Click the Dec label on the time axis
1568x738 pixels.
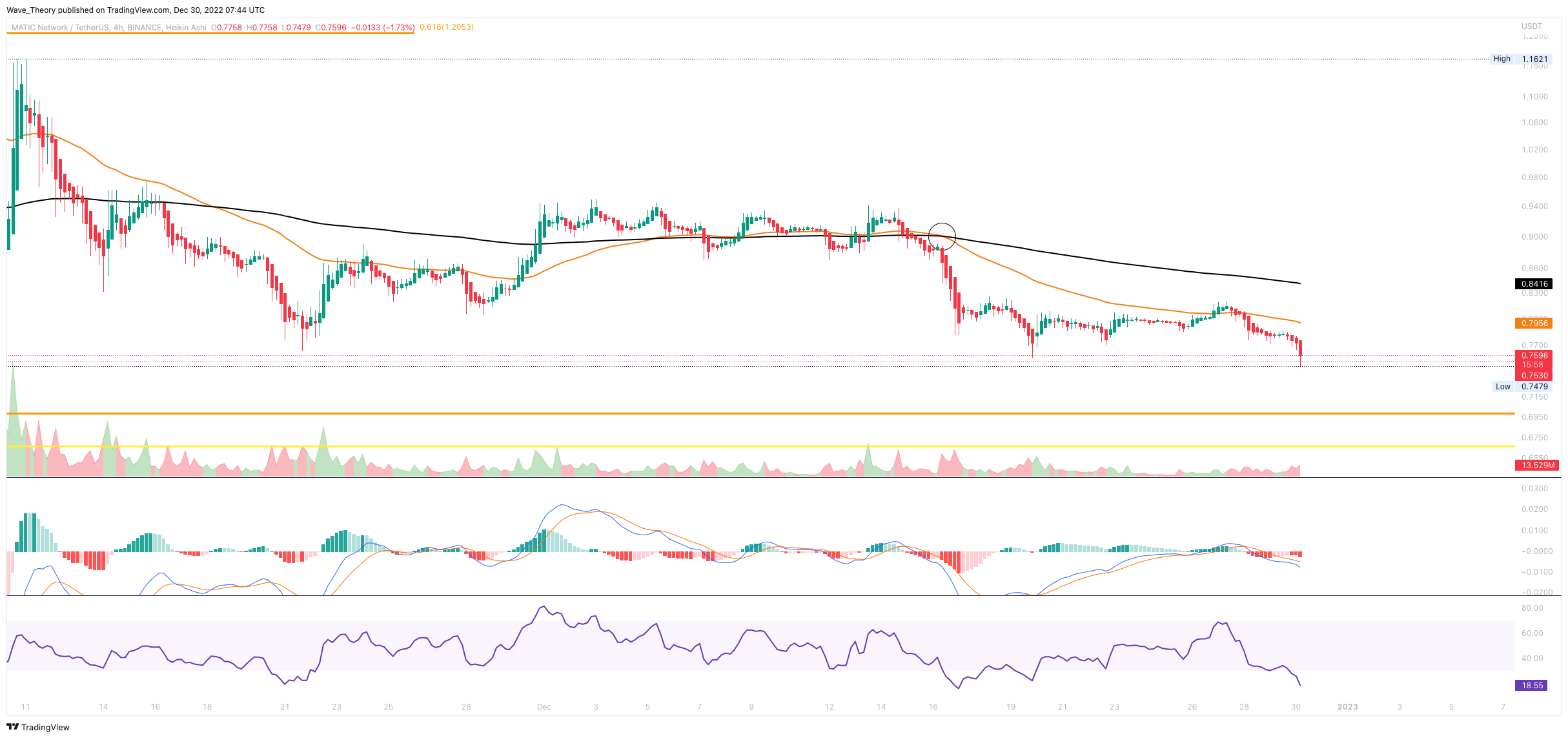click(x=544, y=707)
